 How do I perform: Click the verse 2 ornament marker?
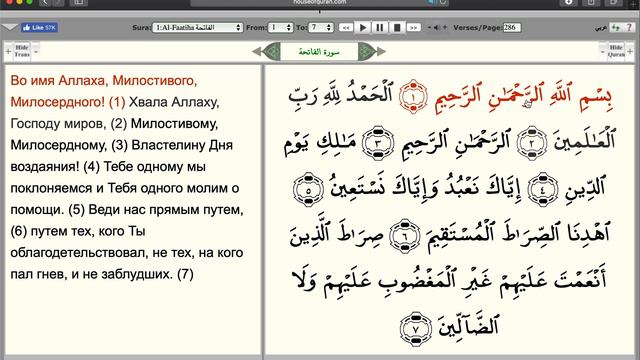pyautogui.click(x=531, y=143)
